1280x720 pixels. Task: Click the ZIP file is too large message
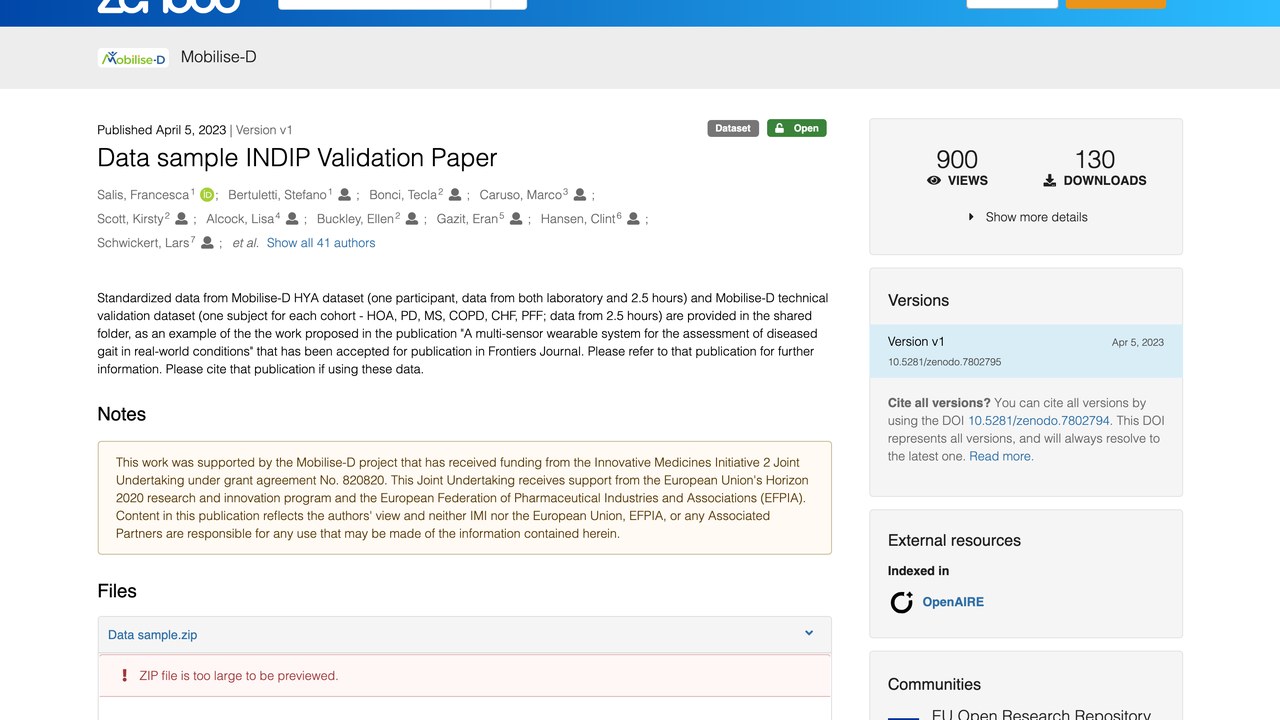pyautogui.click(x=239, y=676)
